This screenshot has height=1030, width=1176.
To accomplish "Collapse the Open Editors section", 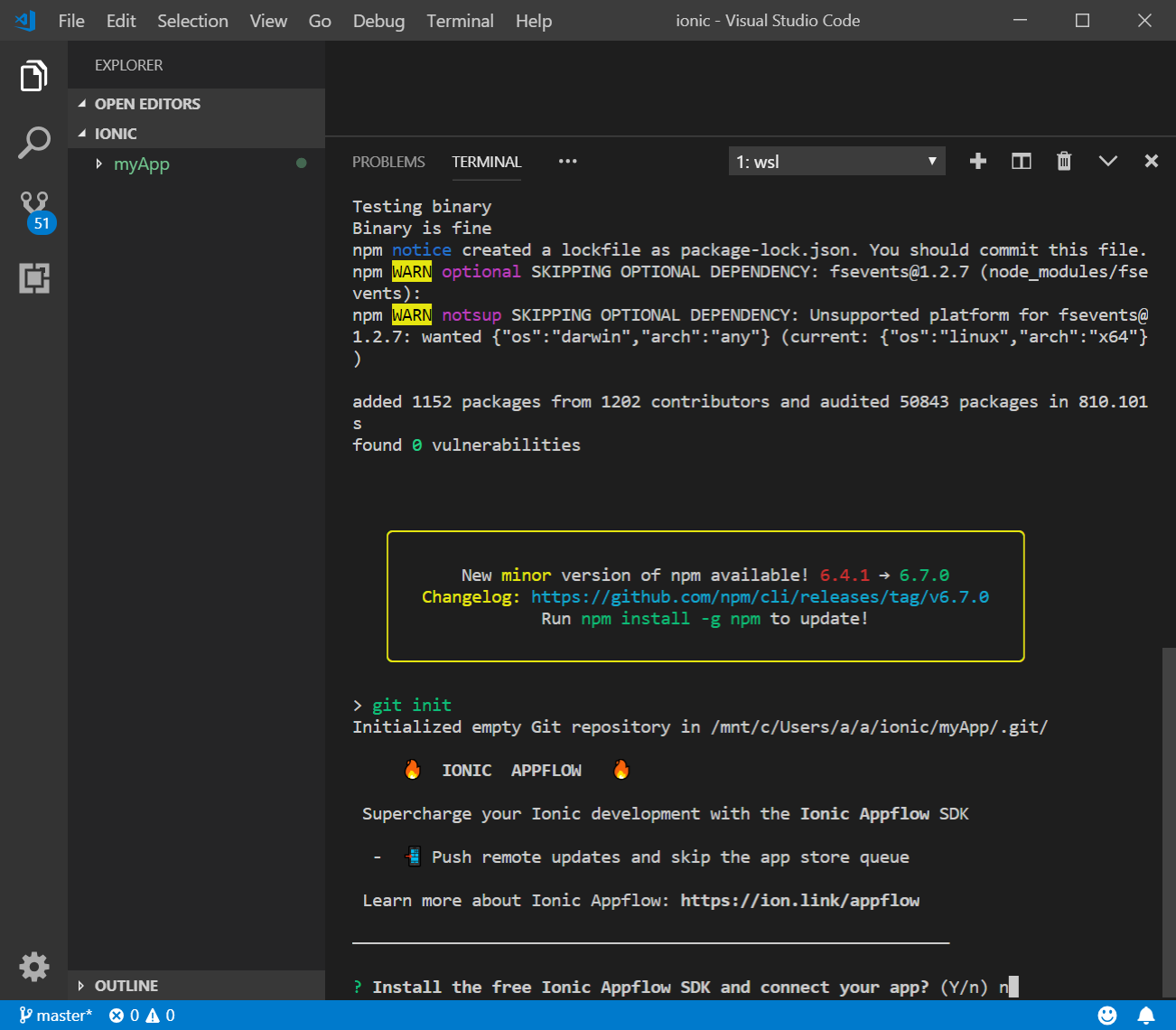I will pyautogui.click(x=147, y=104).
